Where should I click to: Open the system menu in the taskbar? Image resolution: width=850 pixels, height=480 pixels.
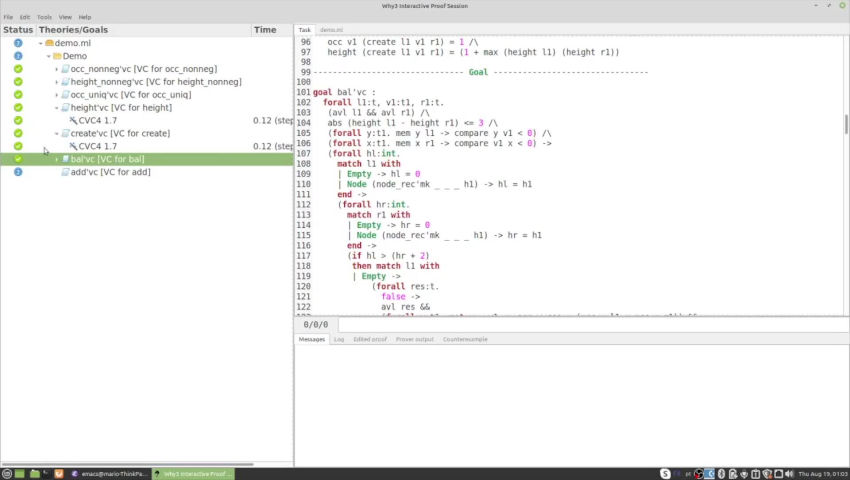[x=7, y=473]
